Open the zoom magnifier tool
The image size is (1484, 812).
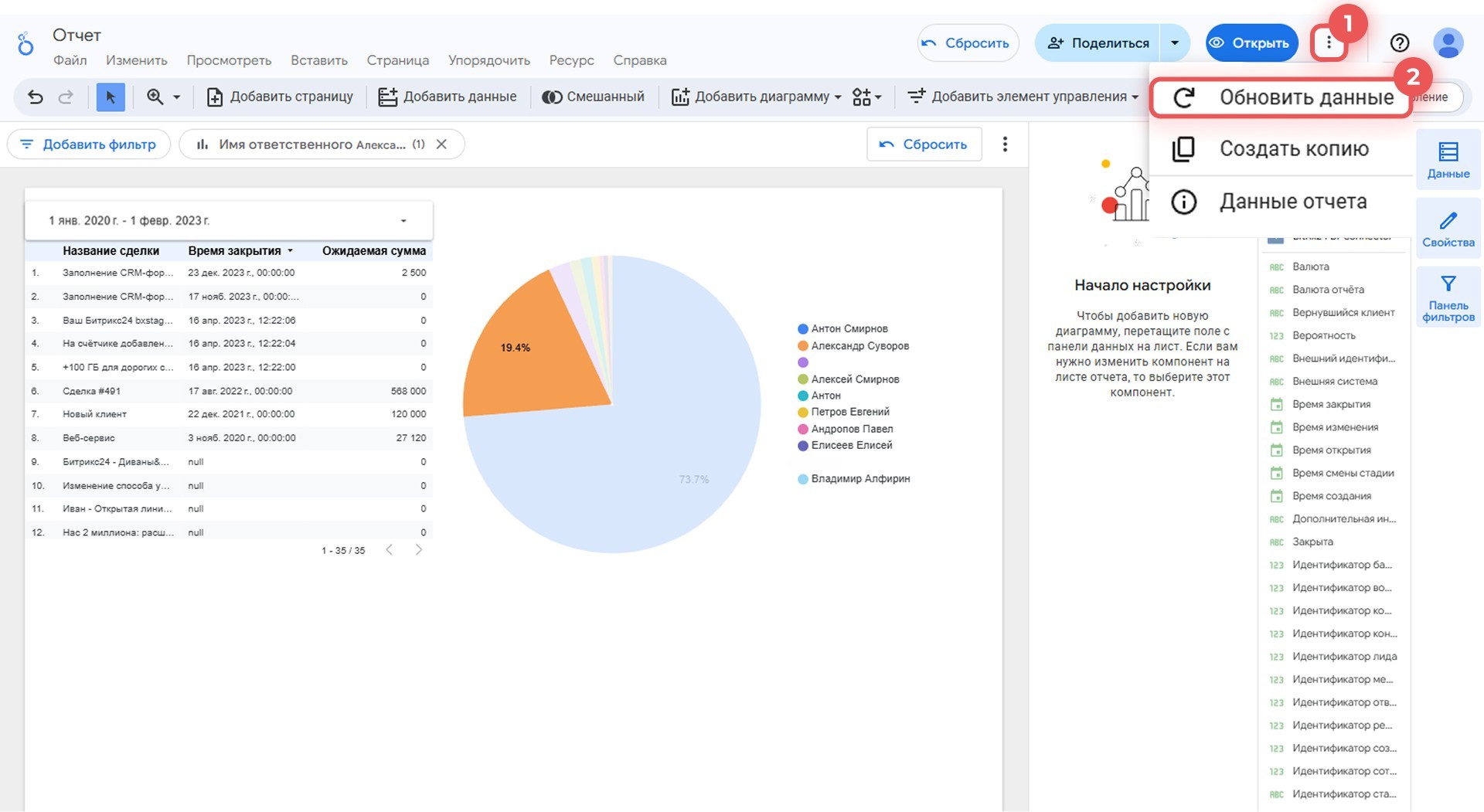pyautogui.click(x=155, y=97)
